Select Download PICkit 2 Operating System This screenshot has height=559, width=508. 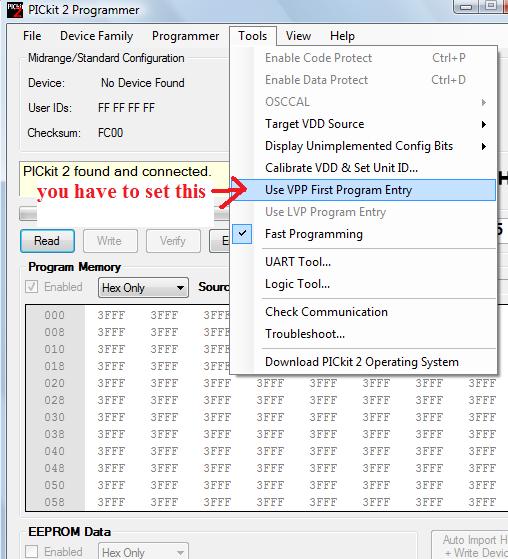tap(363, 362)
